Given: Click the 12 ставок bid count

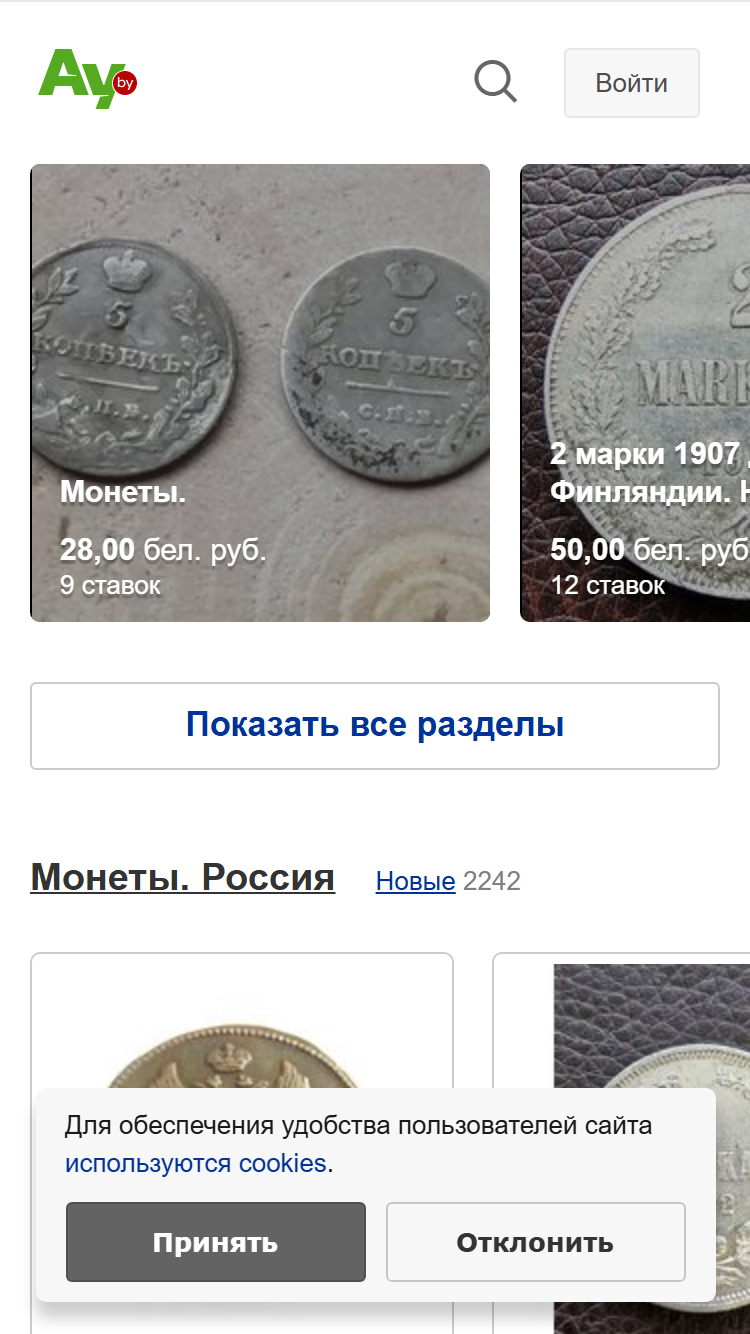Looking at the screenshot, I should 607,585.
